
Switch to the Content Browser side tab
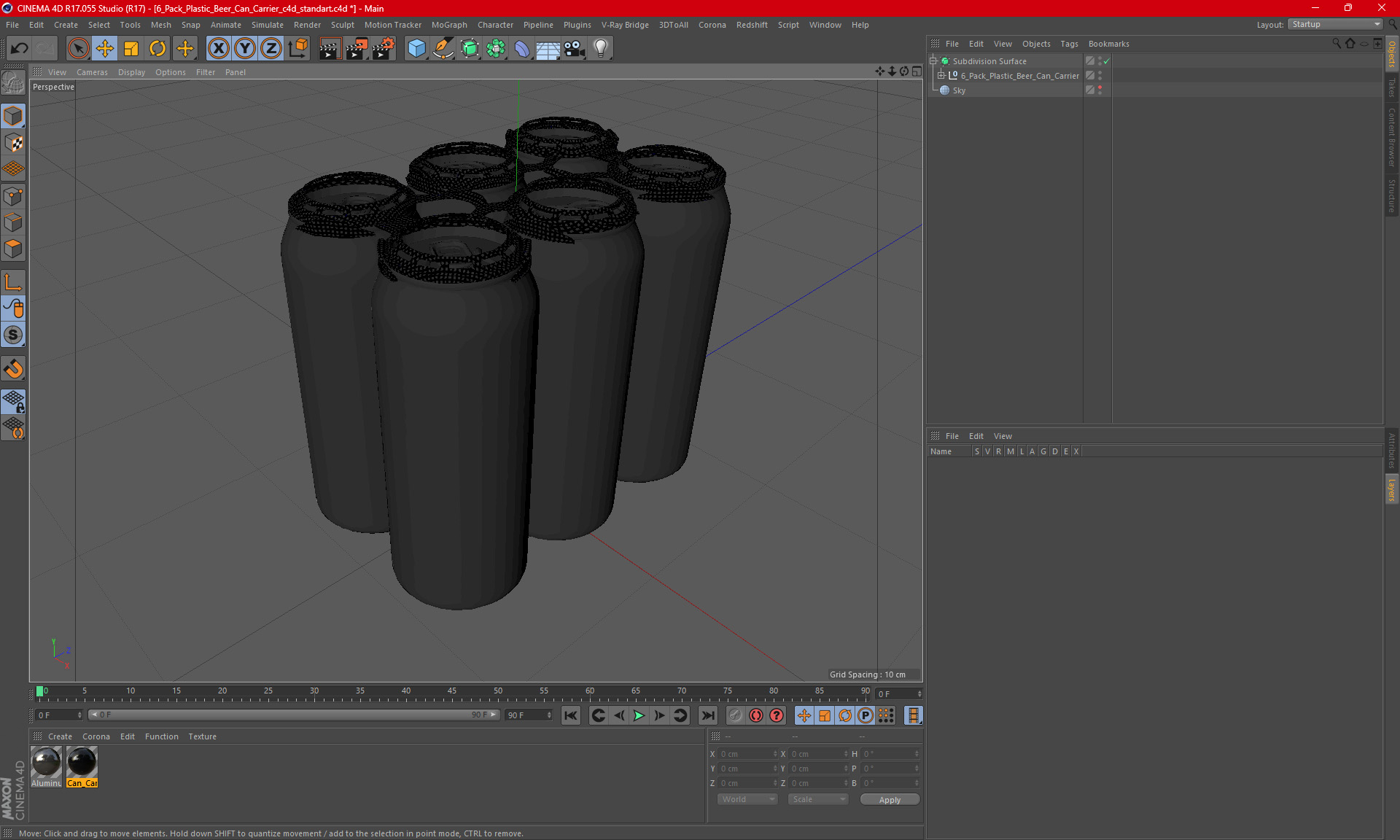(x=1392, y=137)
